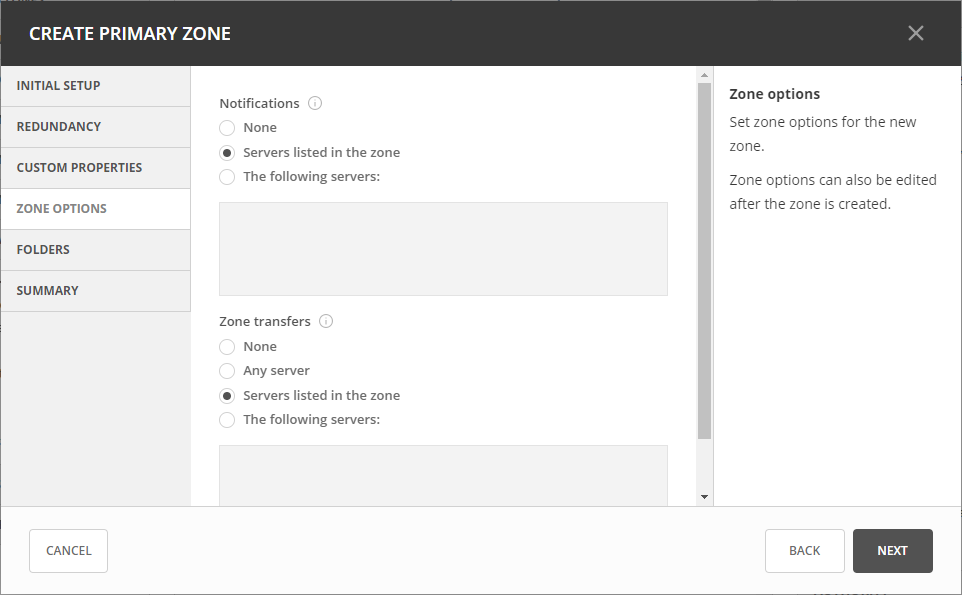Select None under Zone transfers
Image resolution: width=962 pixels, height=595 pixels.
pyautogui.click(x=227, y=347)
